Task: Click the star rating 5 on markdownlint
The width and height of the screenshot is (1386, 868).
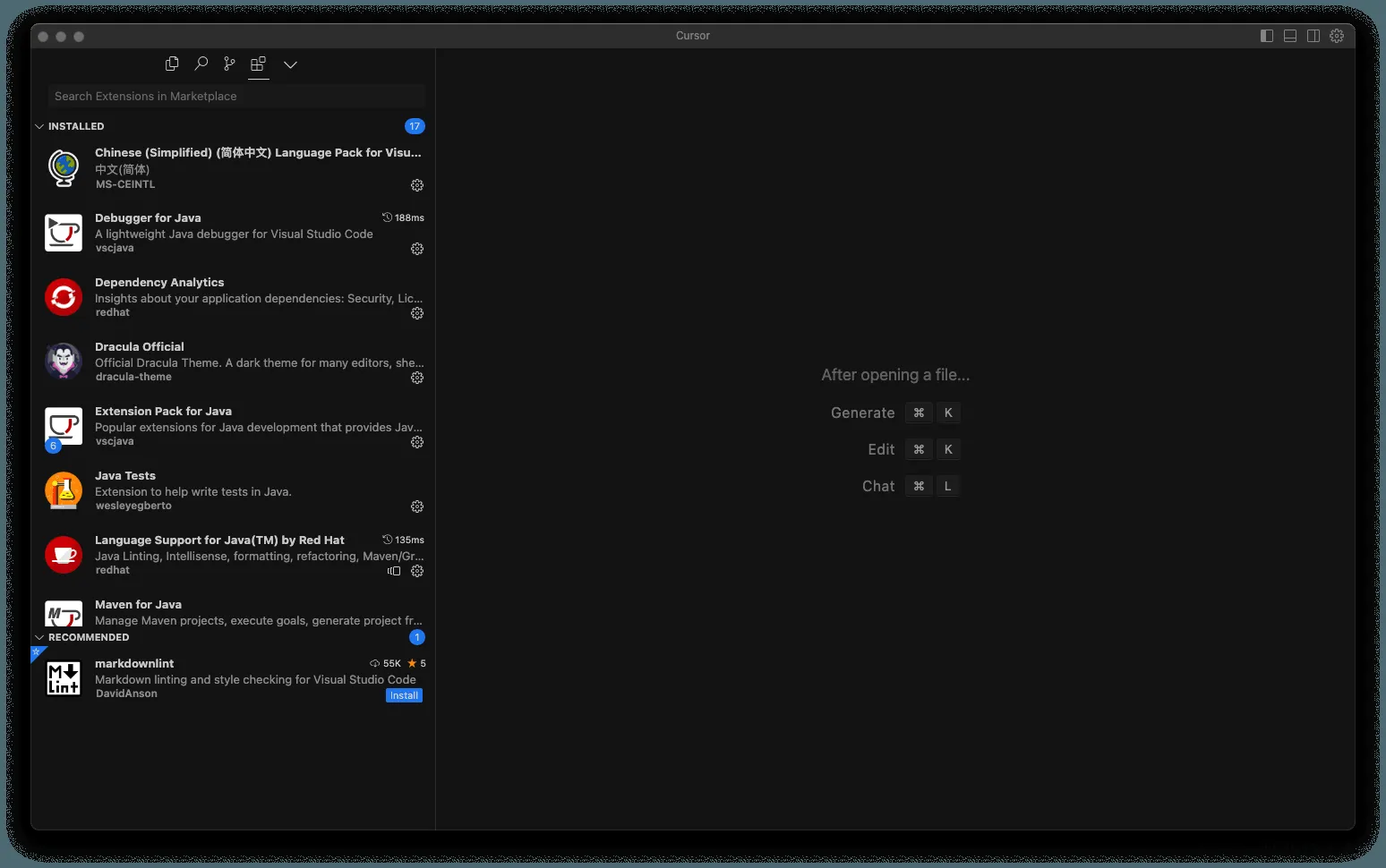Action: click(x=417, y=663)
